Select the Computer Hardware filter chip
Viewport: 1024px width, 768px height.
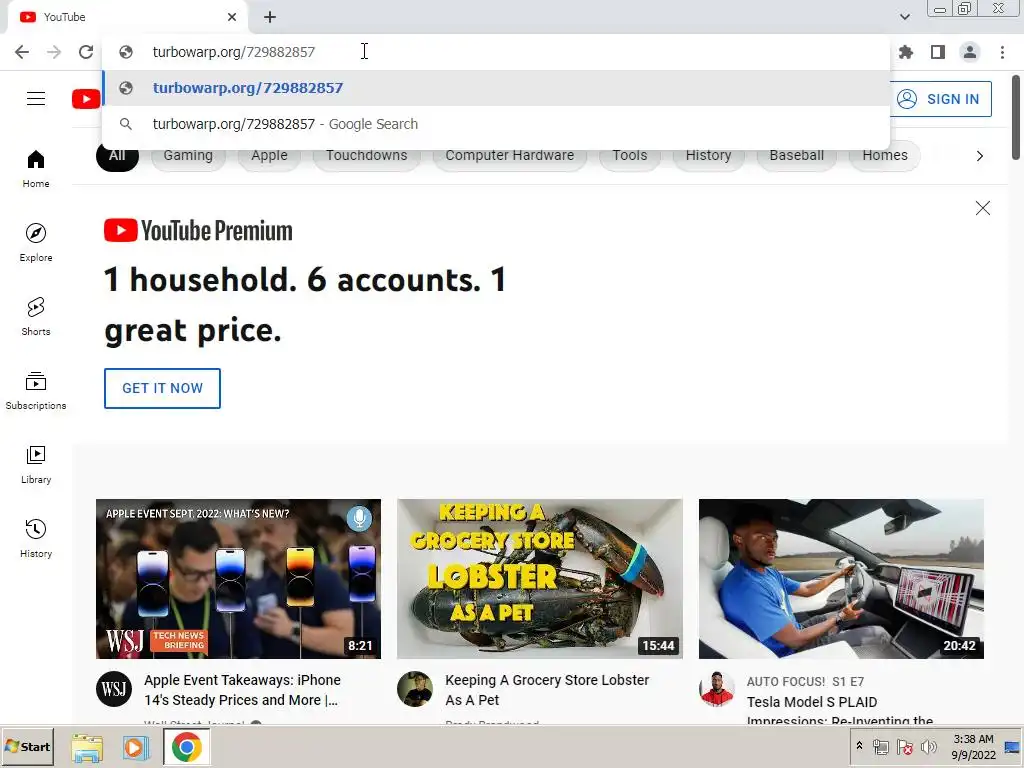point(509,155)
